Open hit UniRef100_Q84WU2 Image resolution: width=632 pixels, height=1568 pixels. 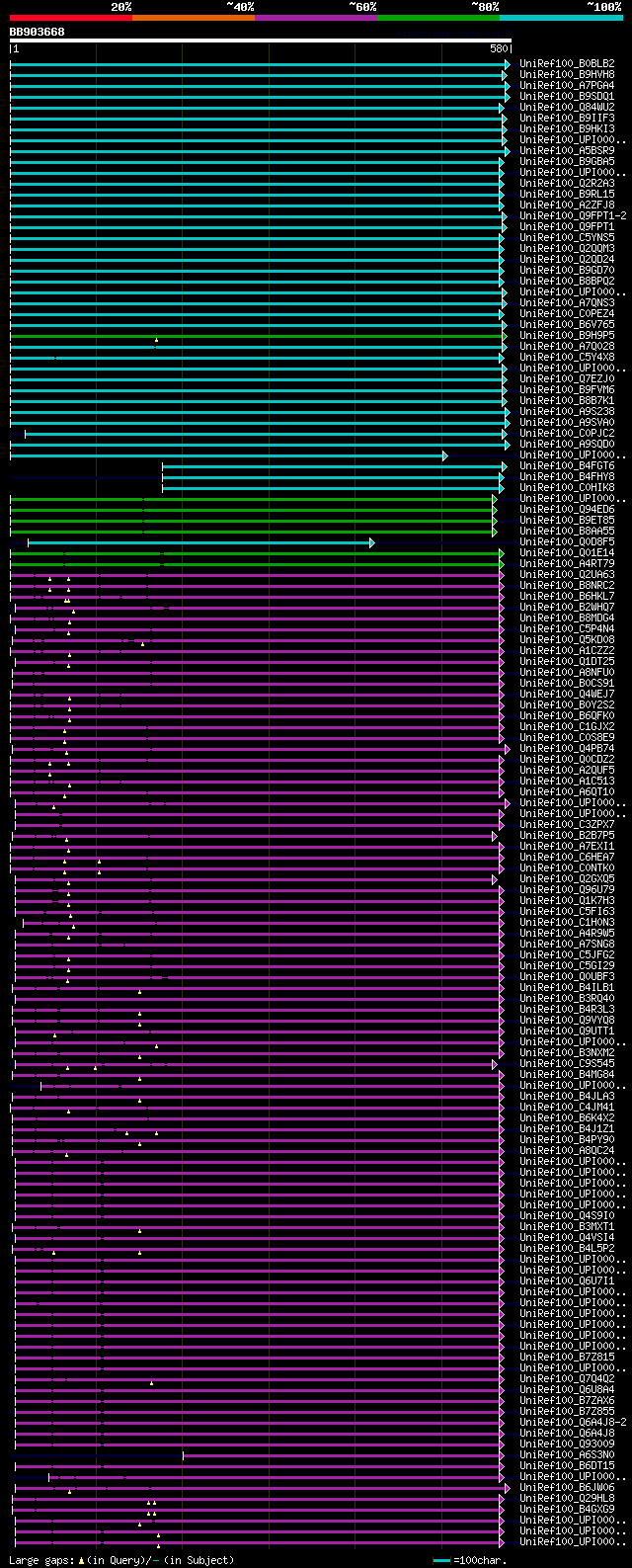point(567,107)
